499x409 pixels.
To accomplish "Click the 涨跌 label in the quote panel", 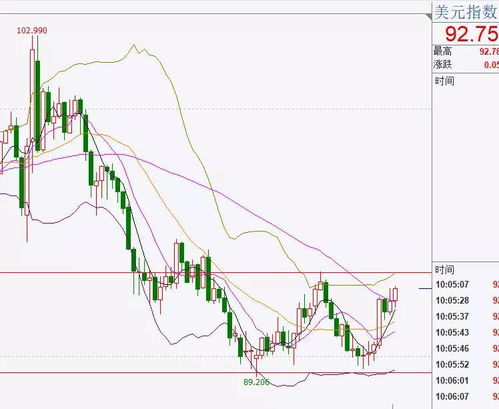I will (443, 64).
